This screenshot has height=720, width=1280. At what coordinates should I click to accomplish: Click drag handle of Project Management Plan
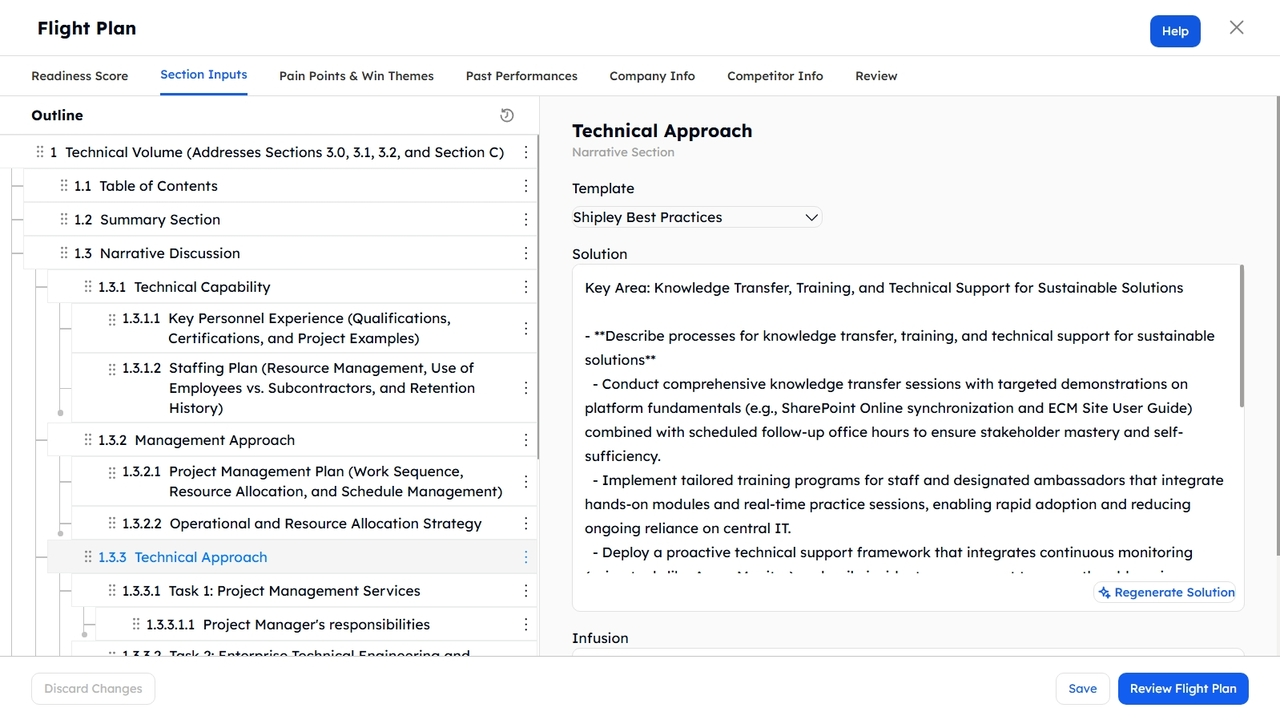112,472
